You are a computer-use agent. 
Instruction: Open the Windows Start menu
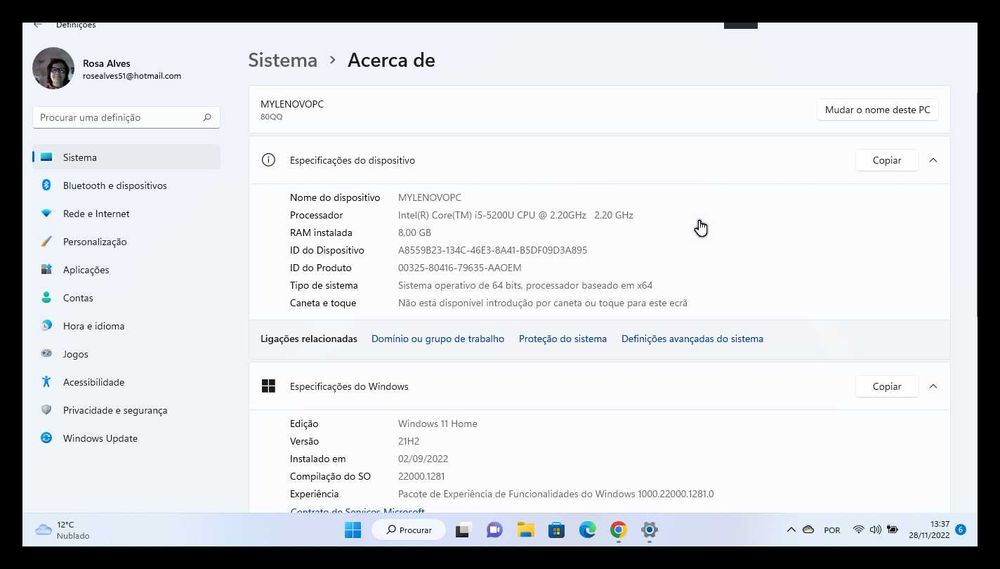(x=353, y=529)
